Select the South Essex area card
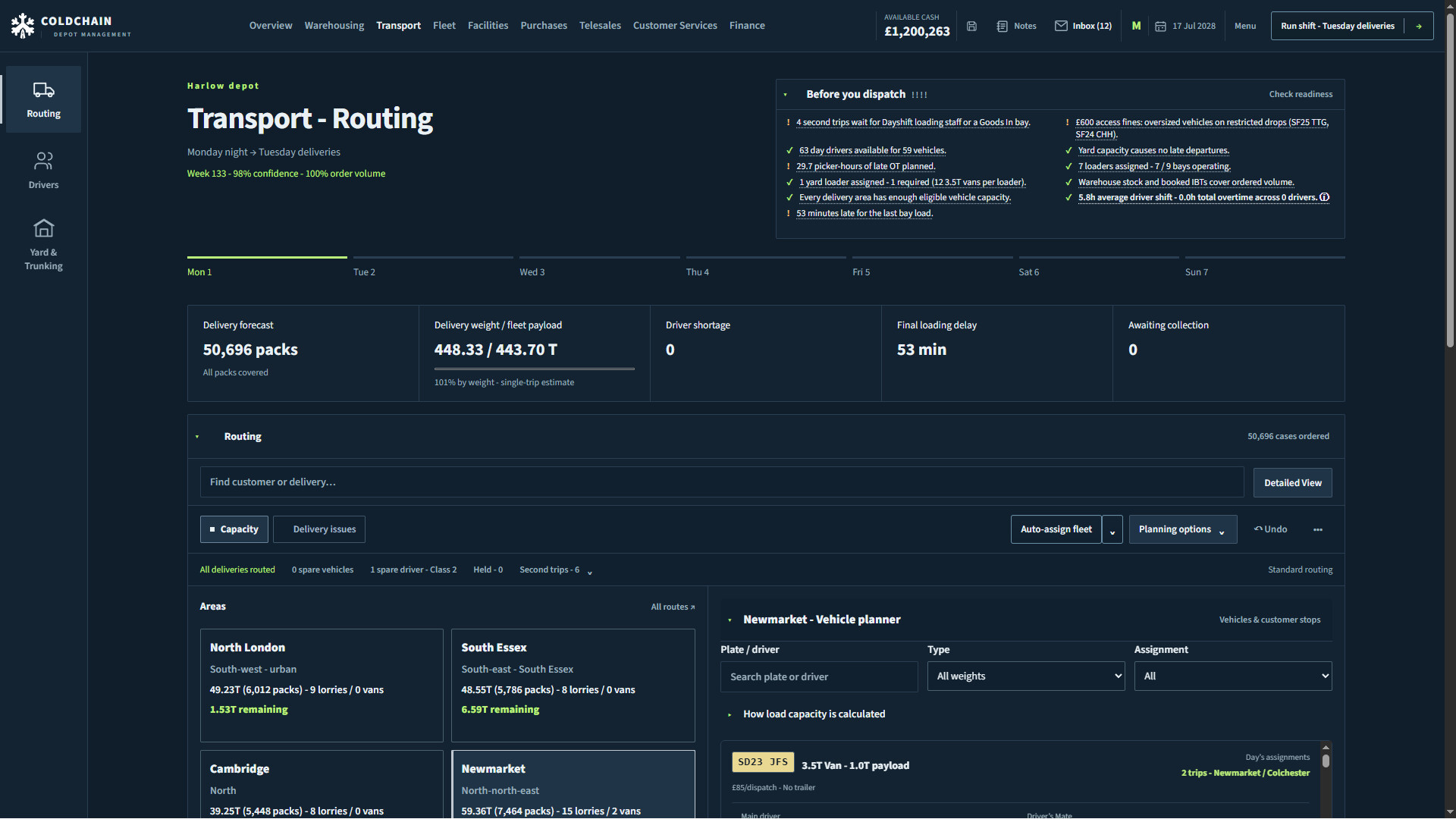The width and height of the screenshot is (1456, 819). click(573, 686)
